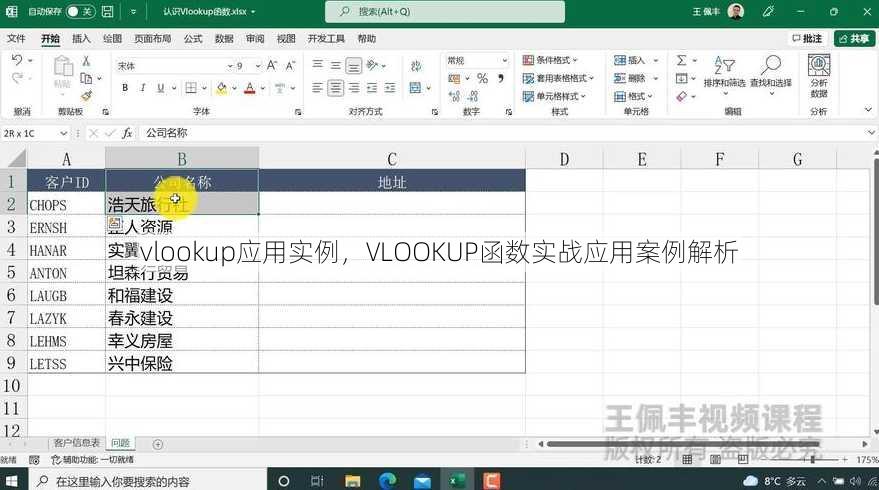The image size is (879, 490).
Task: Click the search box 搜索(Alt+Q)
Action: (445, 11)
